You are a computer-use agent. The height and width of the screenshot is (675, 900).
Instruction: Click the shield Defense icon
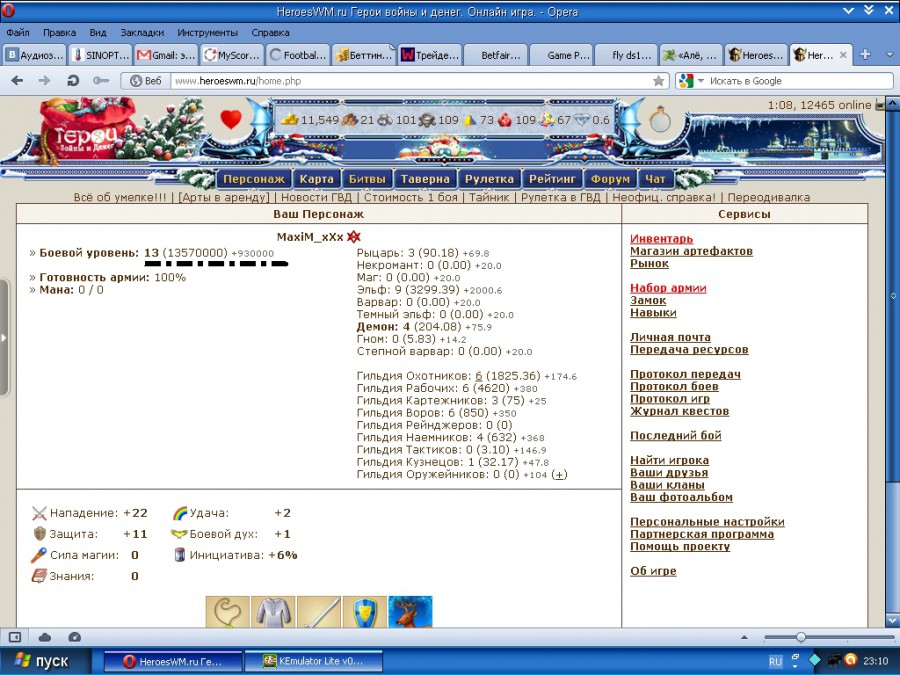39,534
